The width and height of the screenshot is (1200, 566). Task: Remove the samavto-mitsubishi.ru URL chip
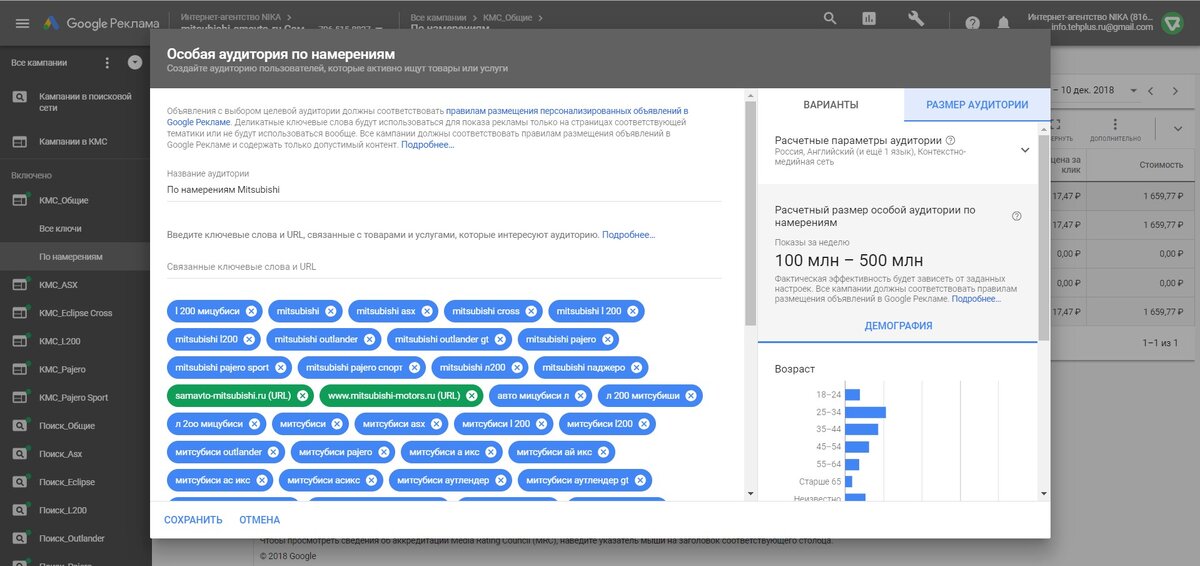point(302,395)
